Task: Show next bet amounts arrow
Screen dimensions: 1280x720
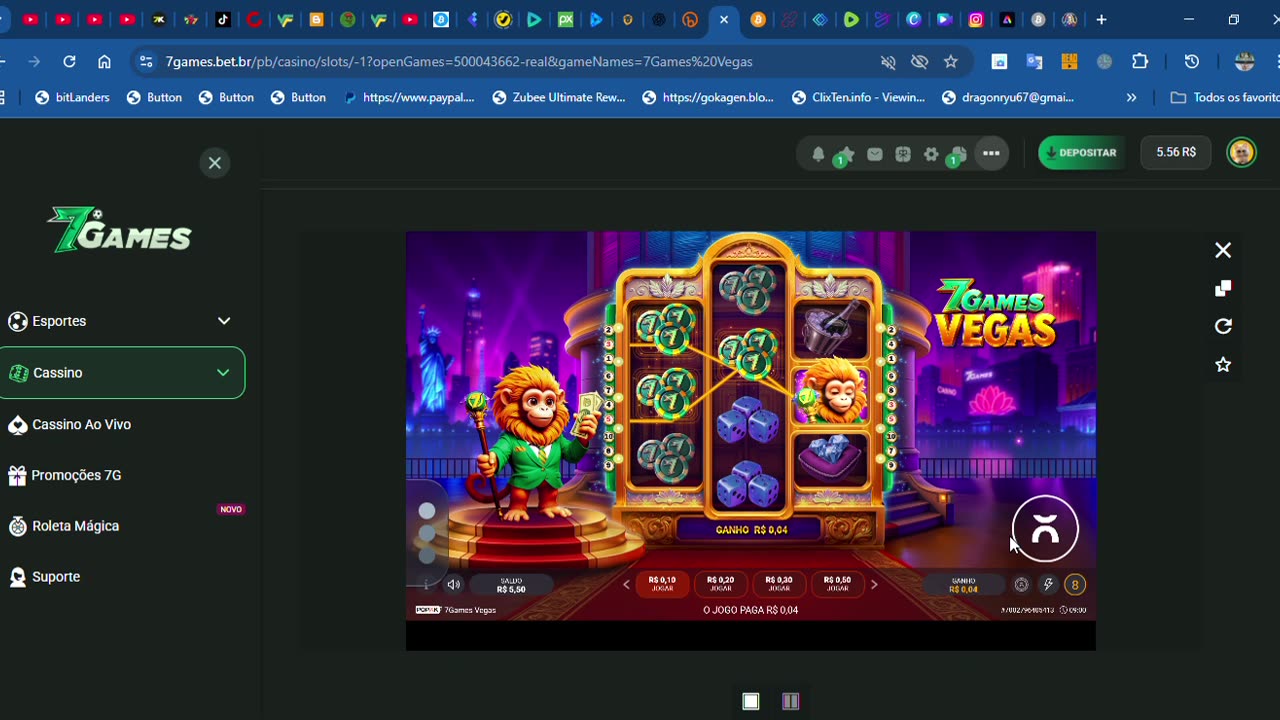Action: (873, 585)
